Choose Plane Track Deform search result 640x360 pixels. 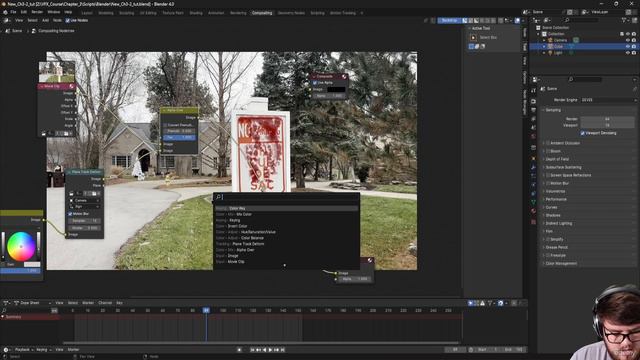pyautogui.click(x=286, y=244)
